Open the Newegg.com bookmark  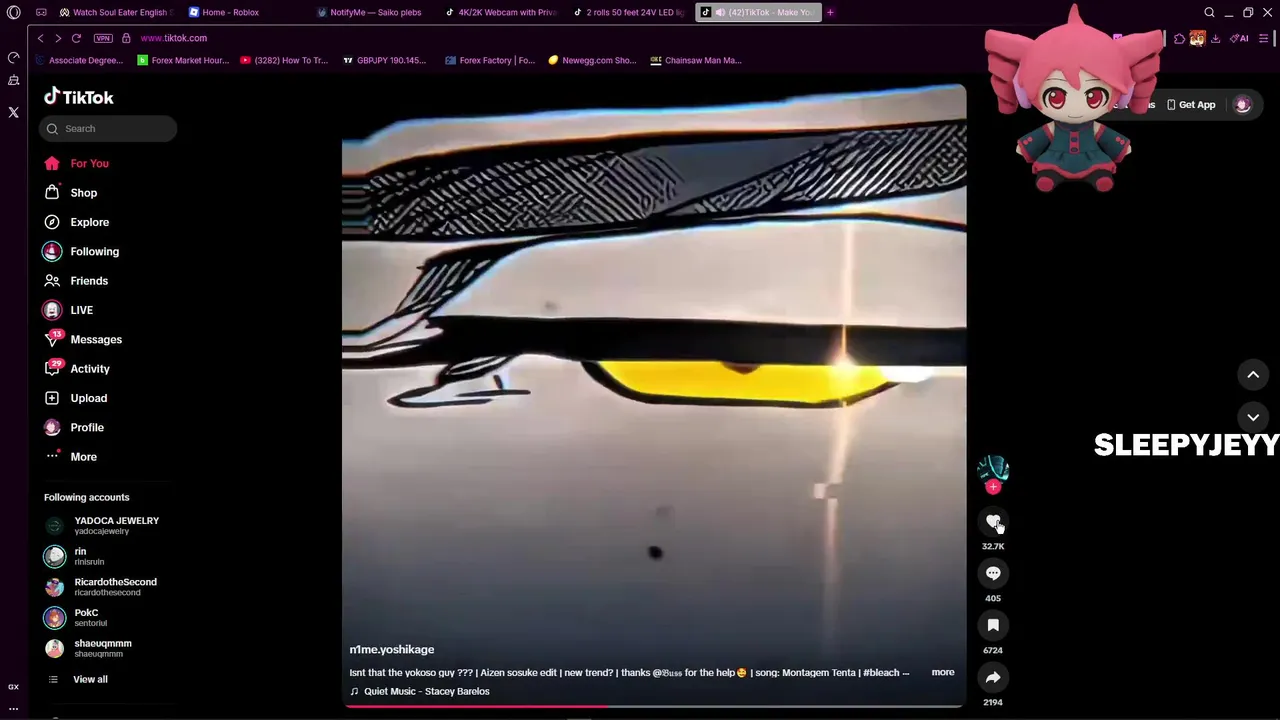coord(592,60)
